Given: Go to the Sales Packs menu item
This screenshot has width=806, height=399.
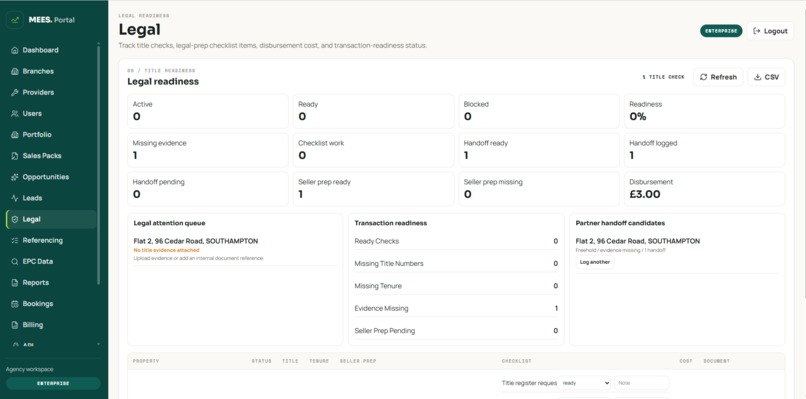Looking at the screenshot, I should click(50, 156).
